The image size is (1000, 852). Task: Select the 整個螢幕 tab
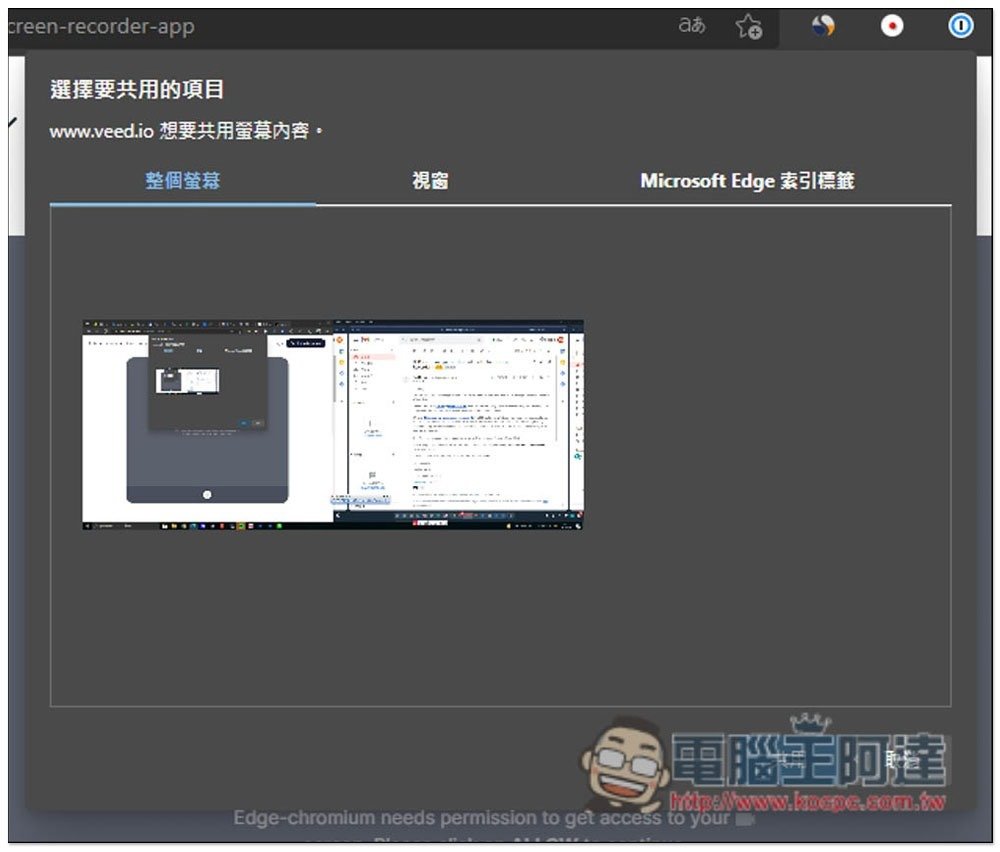pos(183,181)
